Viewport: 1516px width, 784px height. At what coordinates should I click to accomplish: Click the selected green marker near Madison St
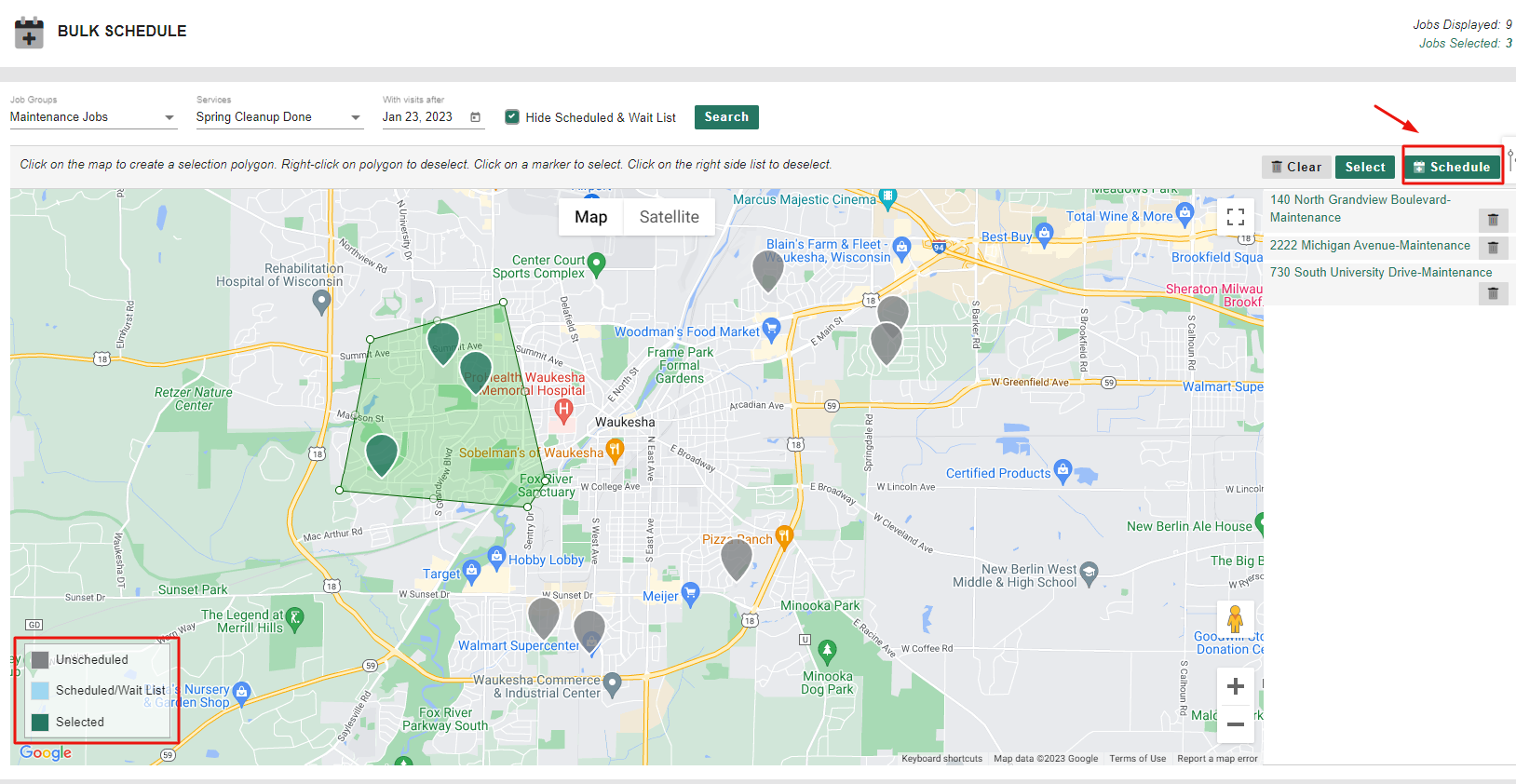(x=382, y=455)
